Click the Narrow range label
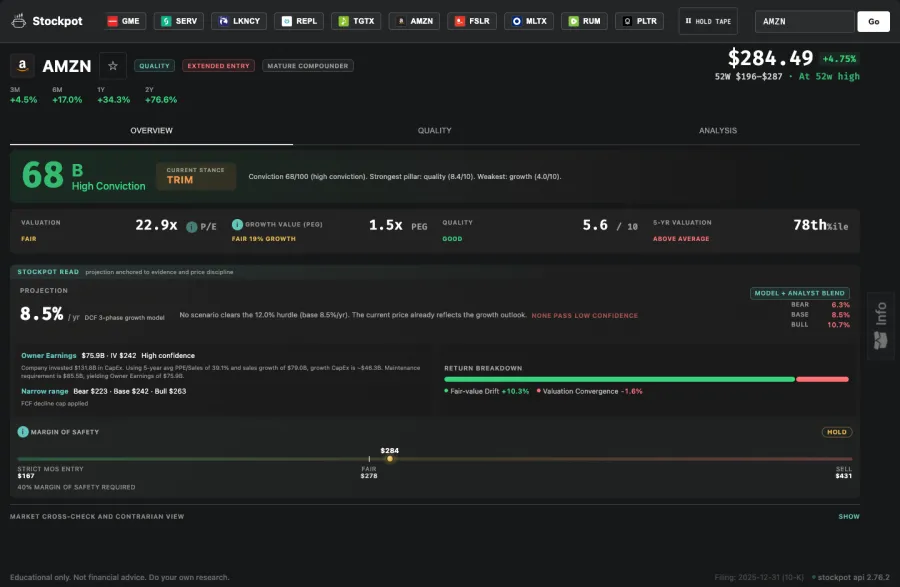This screenshot has height=587, width=900. click(x=45, y=391)
